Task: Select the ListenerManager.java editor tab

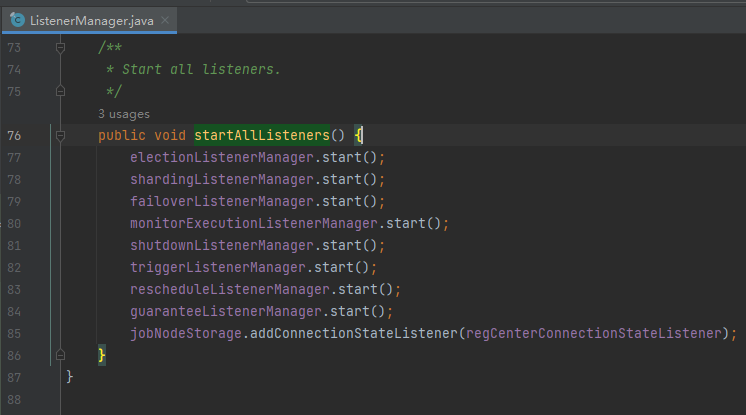Action: pos(89,20)
